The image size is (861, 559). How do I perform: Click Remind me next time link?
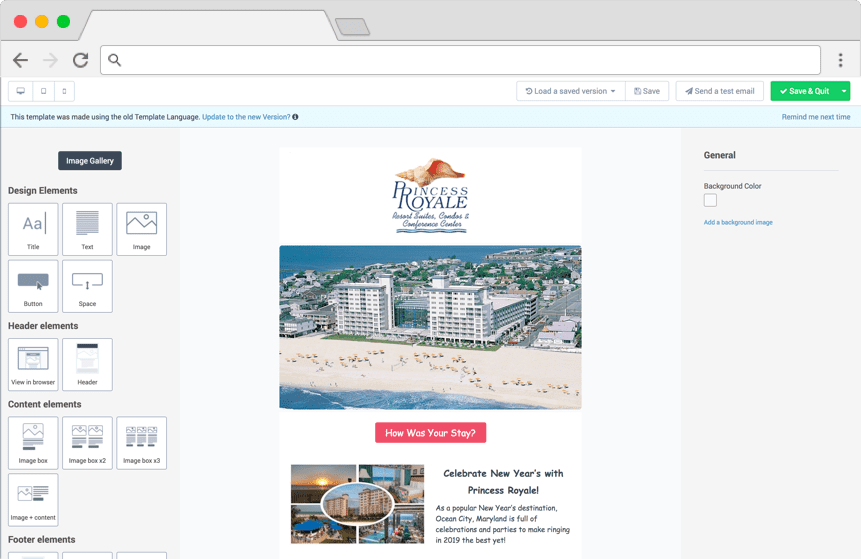816,117
